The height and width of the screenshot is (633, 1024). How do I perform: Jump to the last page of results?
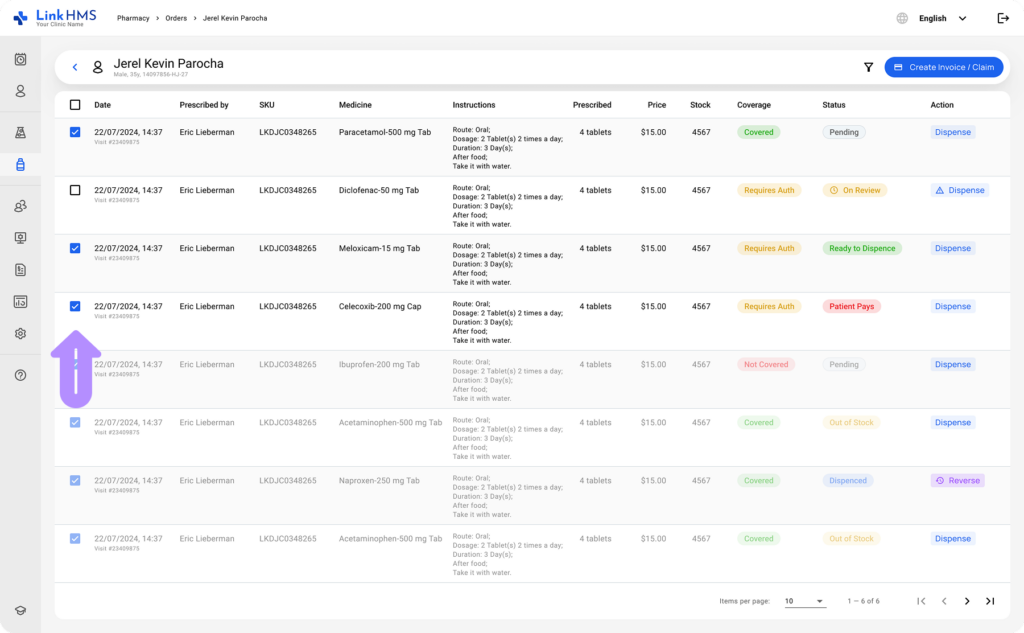tap(990, 601)
